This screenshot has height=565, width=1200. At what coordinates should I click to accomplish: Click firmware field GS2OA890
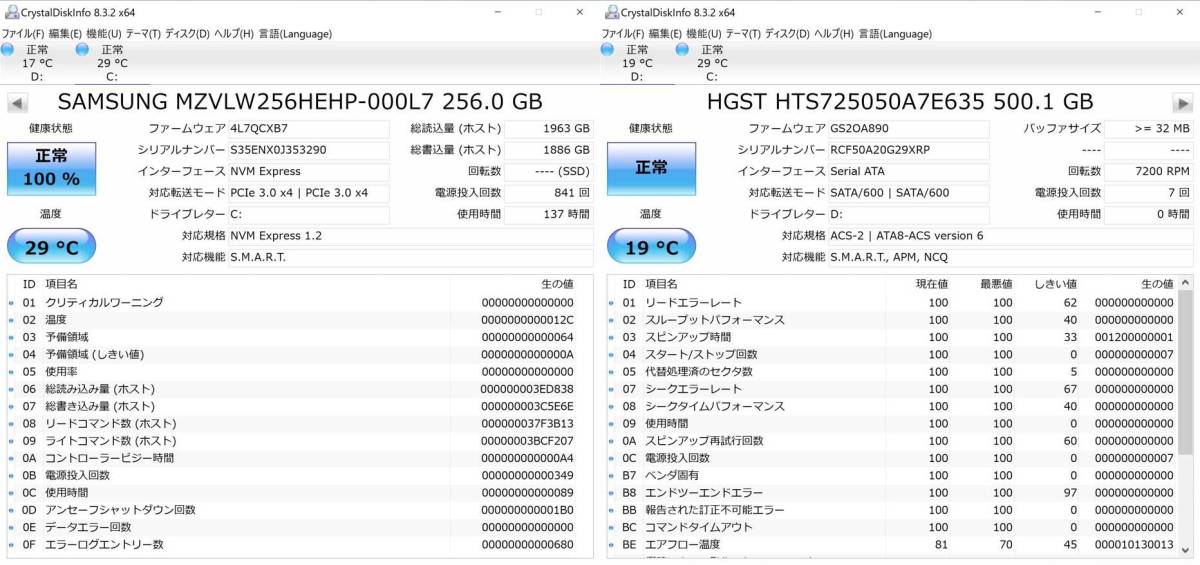(x=908, y=129)
